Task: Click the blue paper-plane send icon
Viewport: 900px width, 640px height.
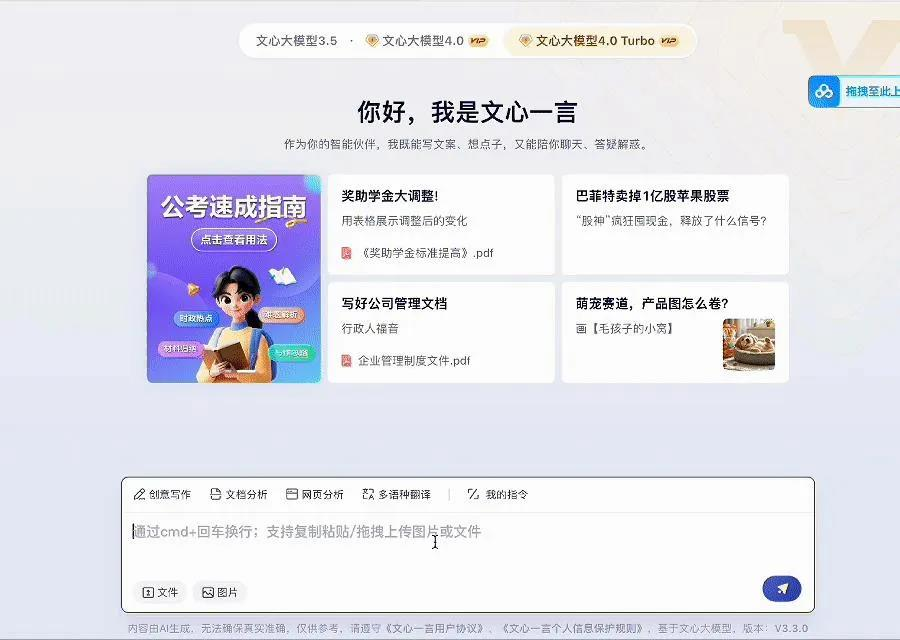Action: click(781, 589)
